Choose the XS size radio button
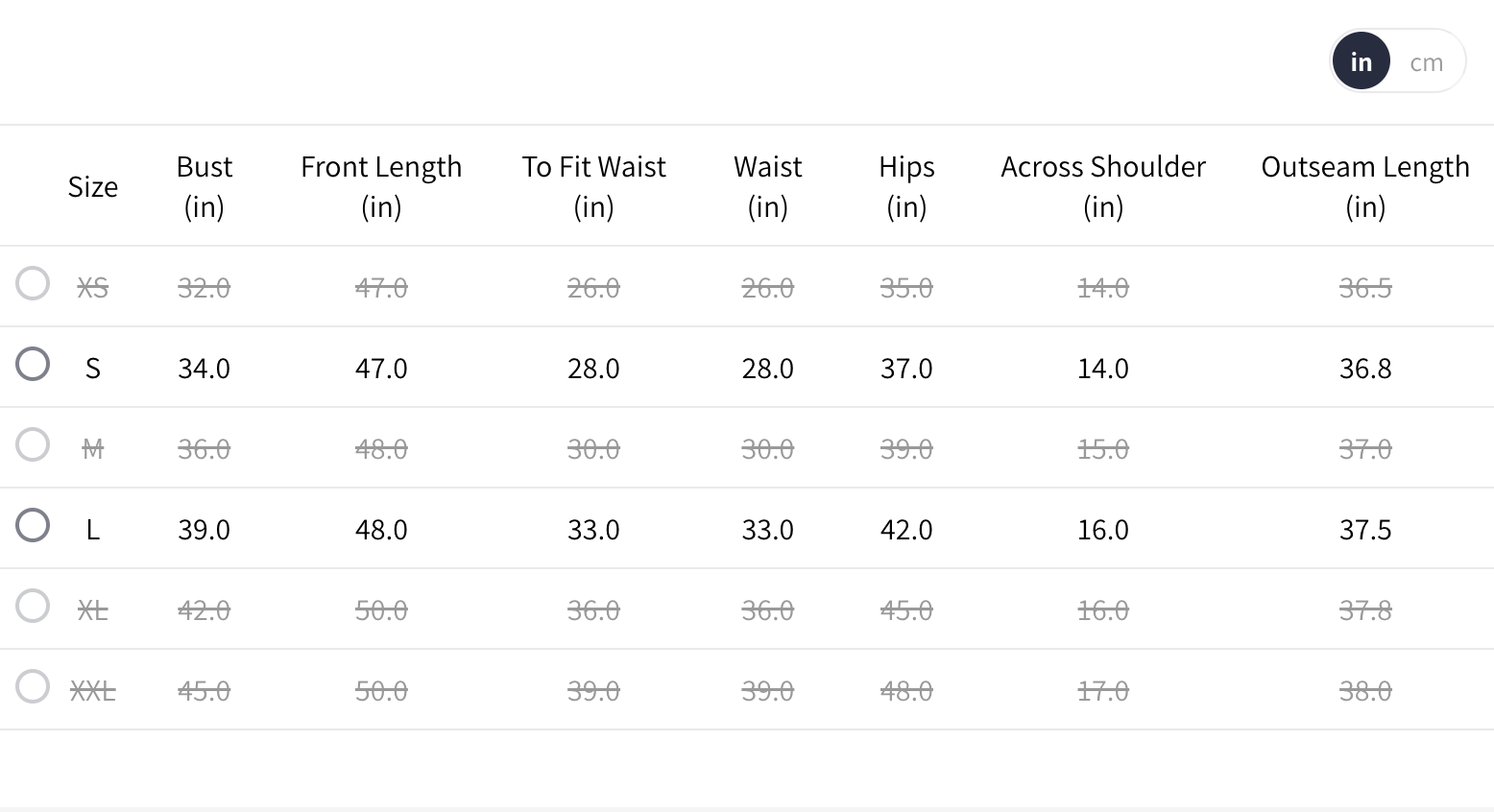1494x812 pixels. pyautogui.click(x=33, y=284)
